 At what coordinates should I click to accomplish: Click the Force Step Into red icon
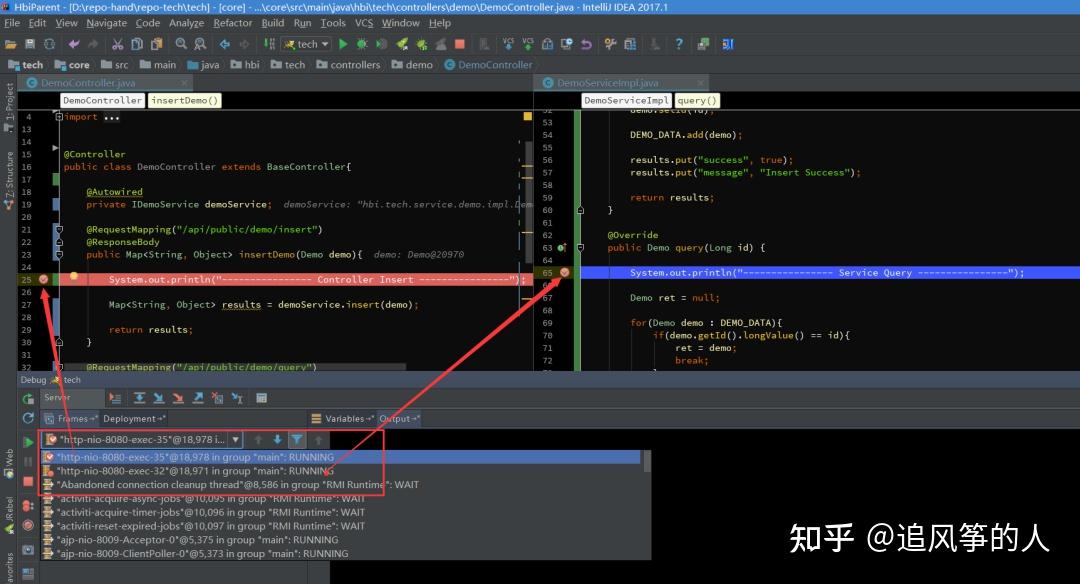[x=178, y=398]
